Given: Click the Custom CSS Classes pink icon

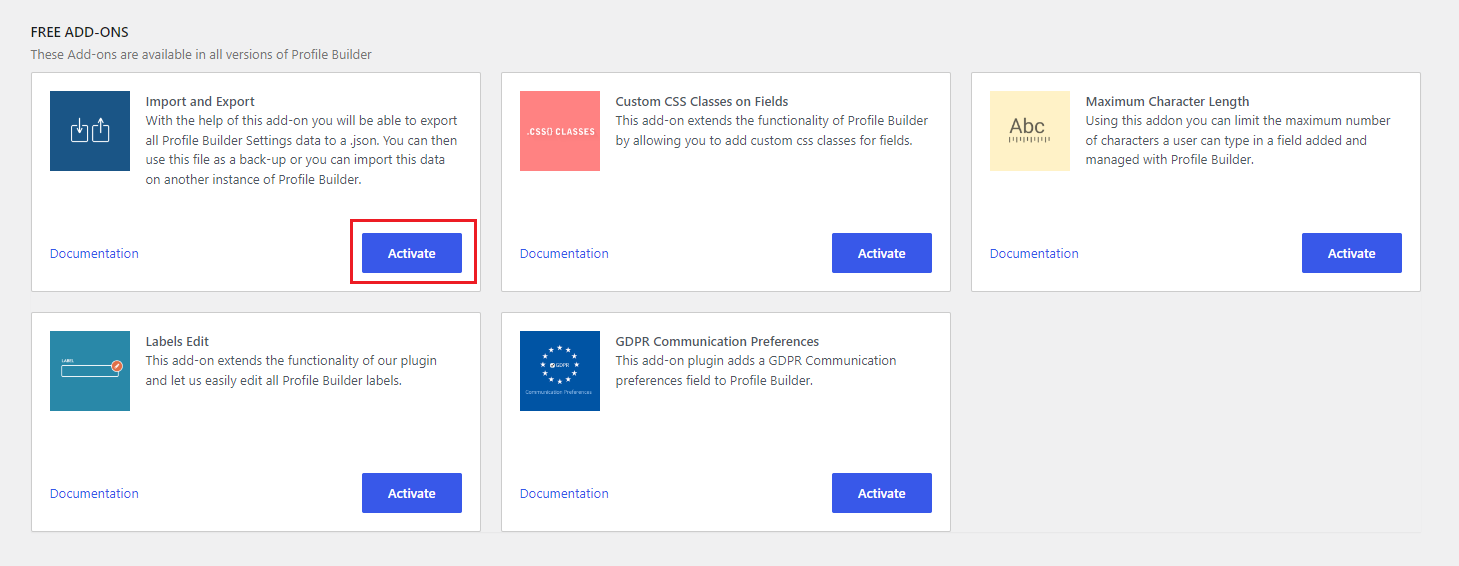Looking at the screenshot, I should pyautogui.click(x=560, y=131).
